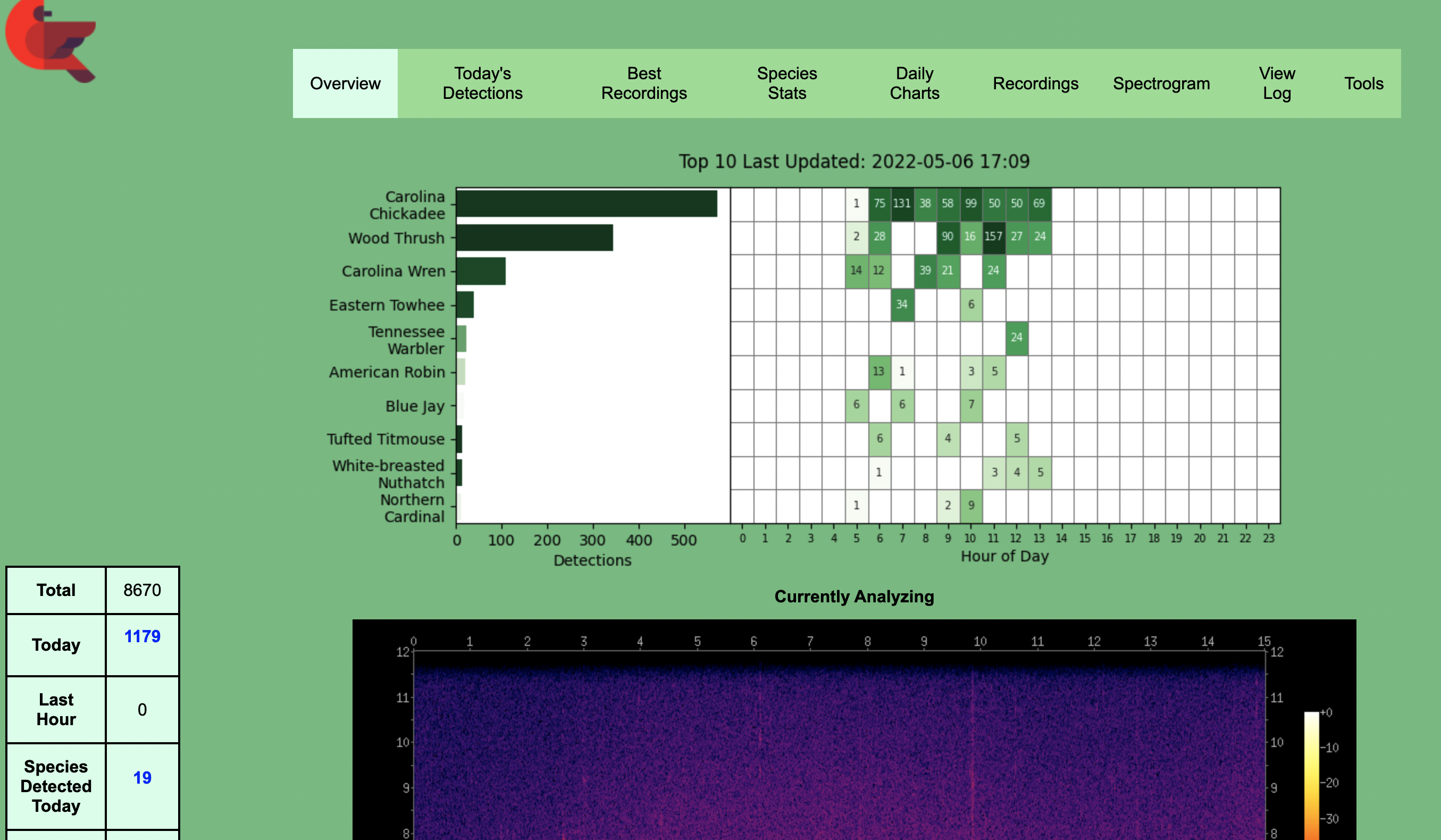
Task: Click heatmap cell showing 157 detections
Action: point(993,237)
